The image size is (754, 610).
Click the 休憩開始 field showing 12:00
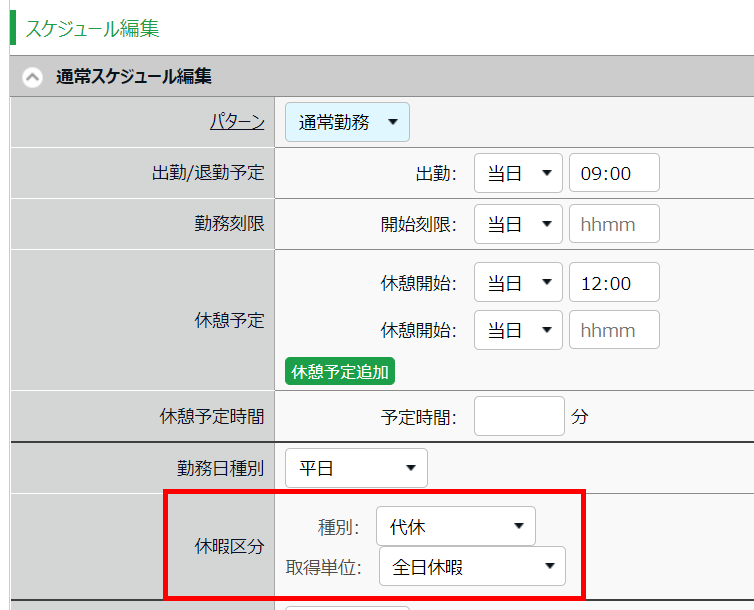tap(613, 283)
